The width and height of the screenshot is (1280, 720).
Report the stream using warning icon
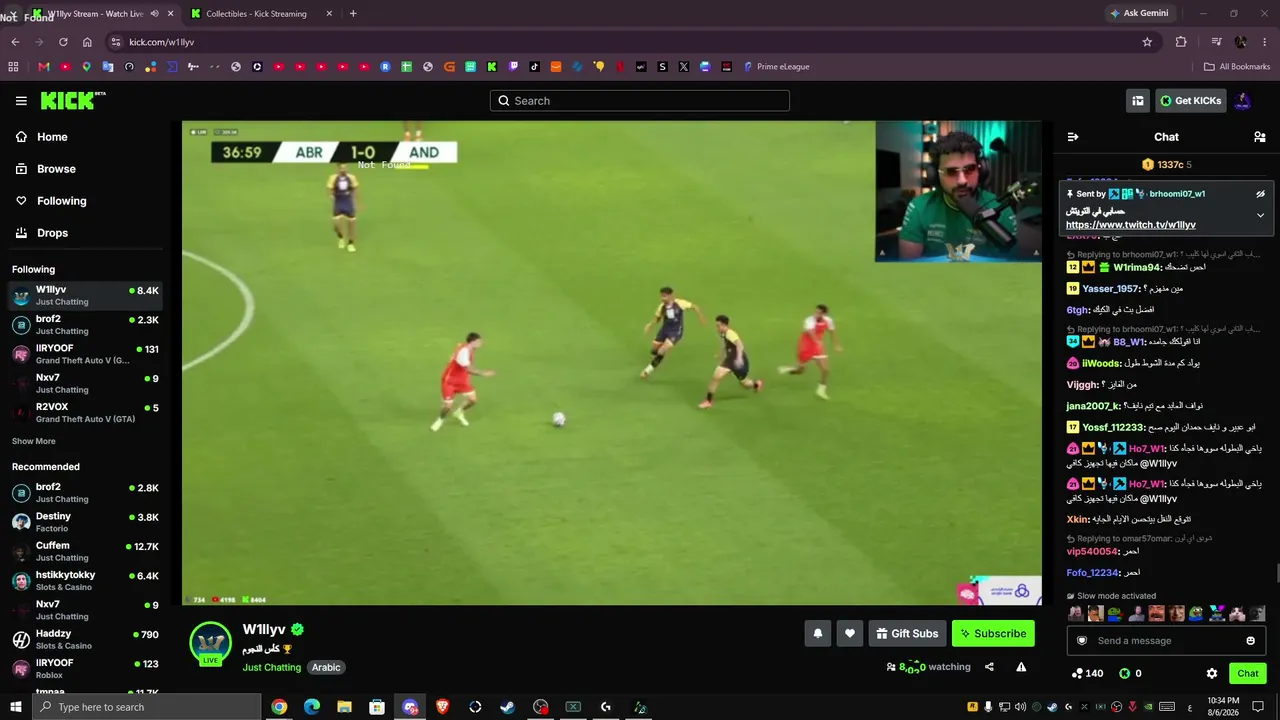tap(1021, 667)
